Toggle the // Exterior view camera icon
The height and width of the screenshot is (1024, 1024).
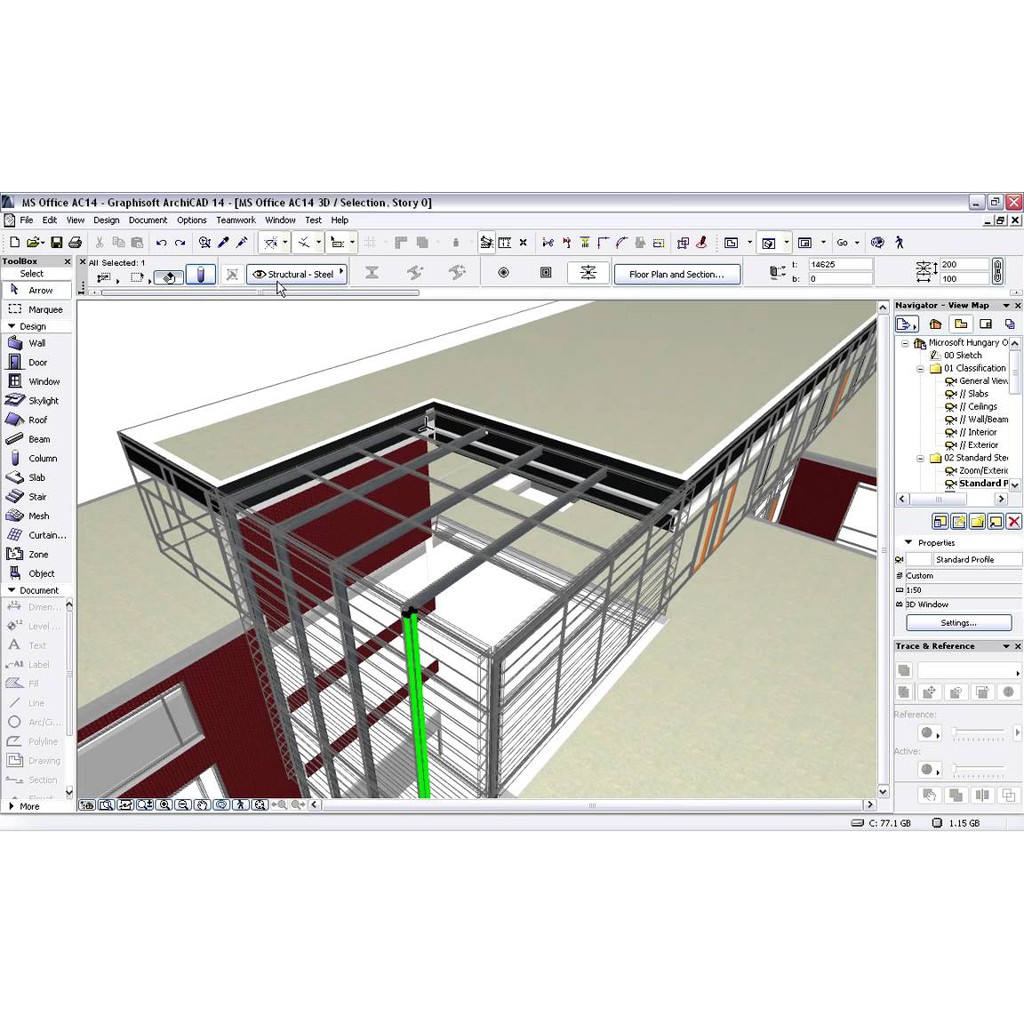[x=951, y=444]
